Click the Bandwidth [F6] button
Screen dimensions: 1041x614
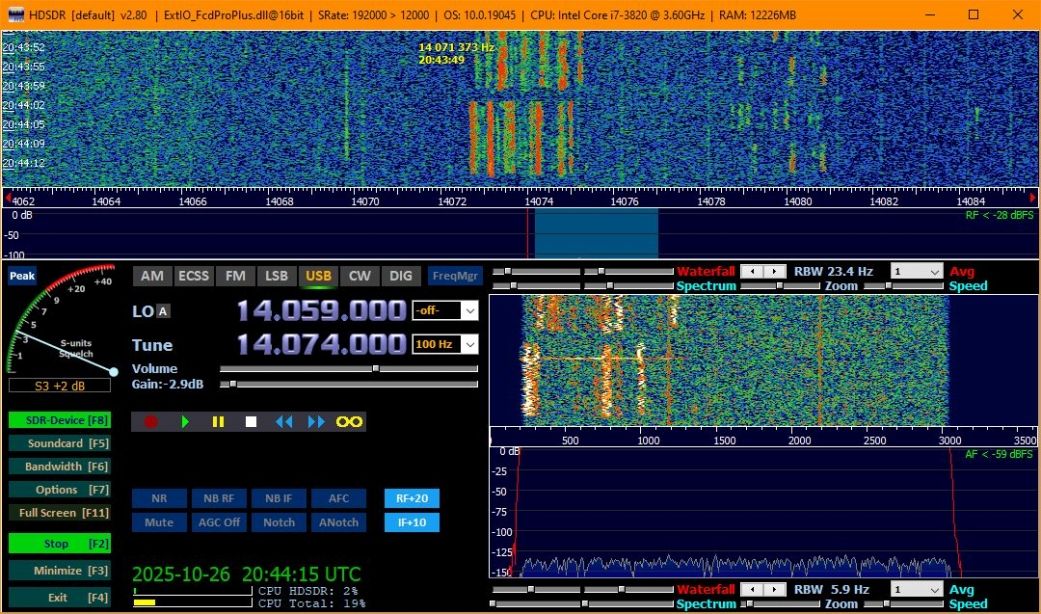(58, 466)
